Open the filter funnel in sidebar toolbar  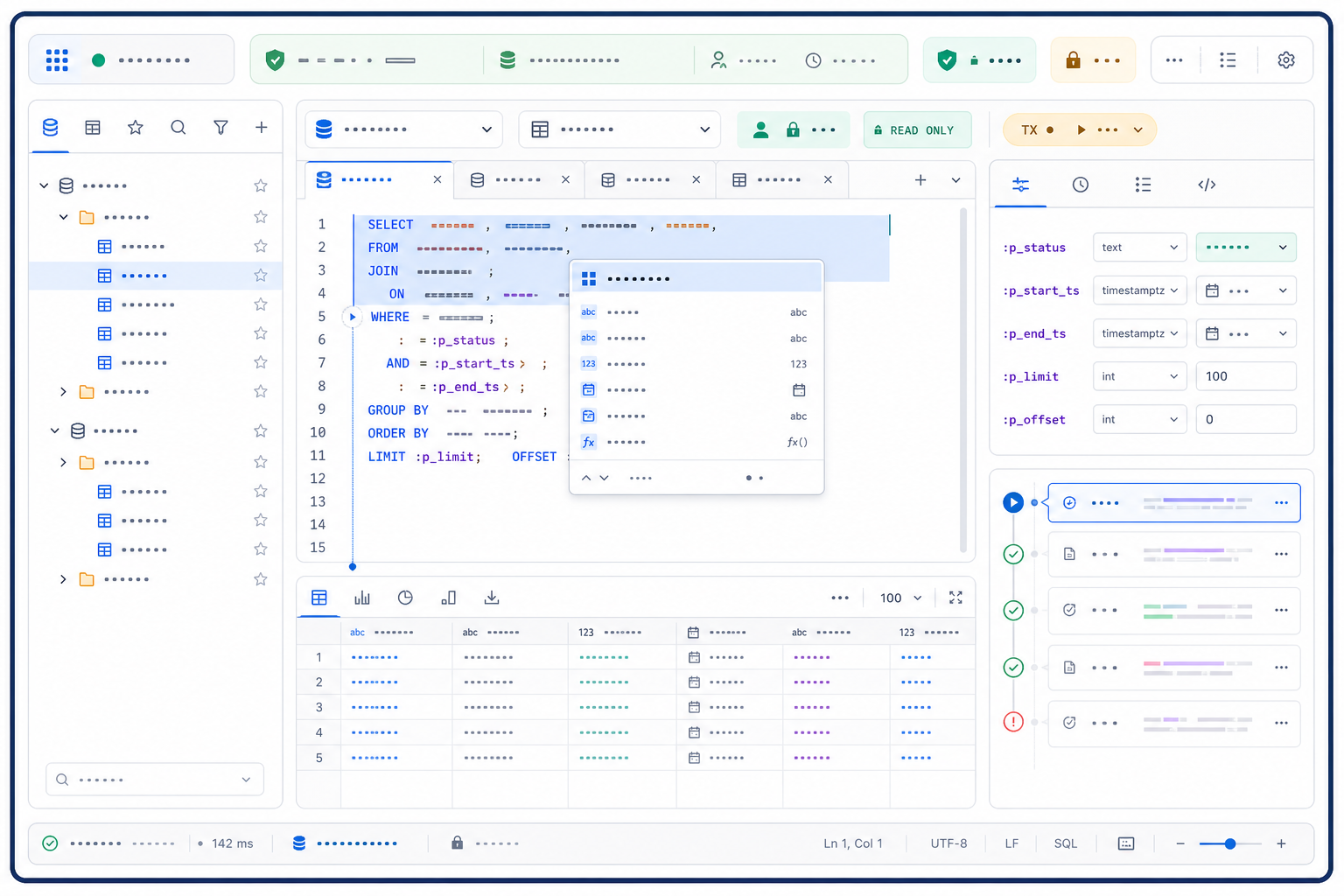coord(220,128)
